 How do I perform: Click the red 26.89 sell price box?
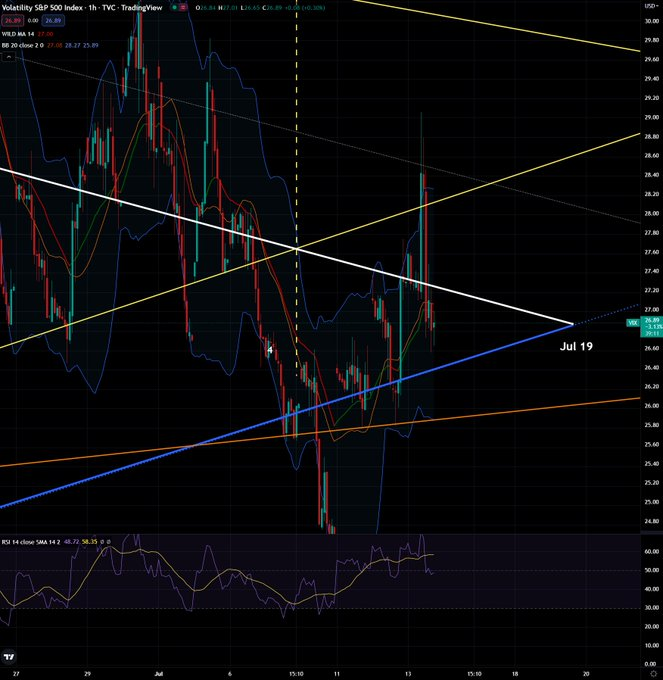pos(13,20)
